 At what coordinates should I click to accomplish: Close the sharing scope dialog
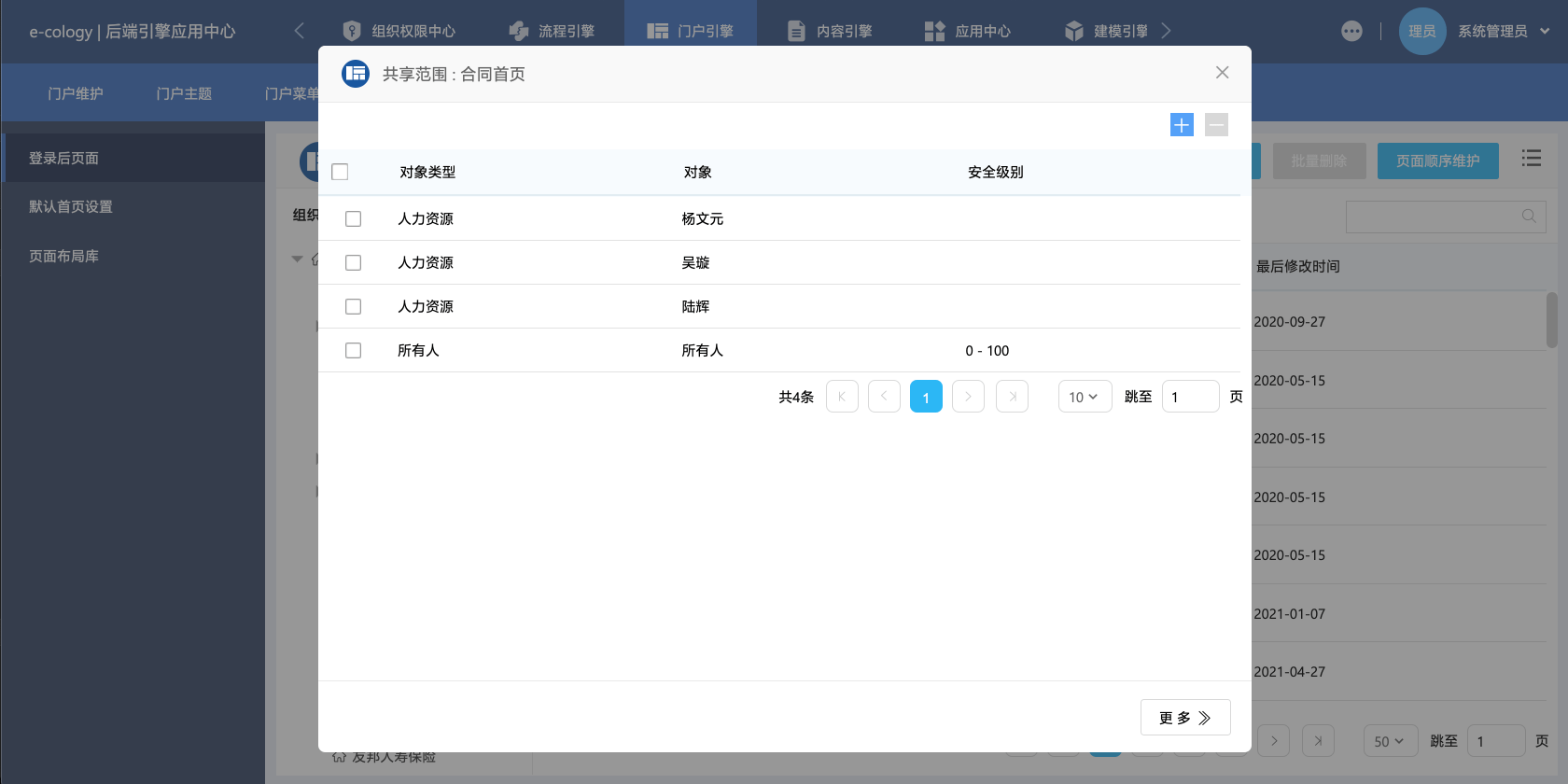pos(1222,73)
